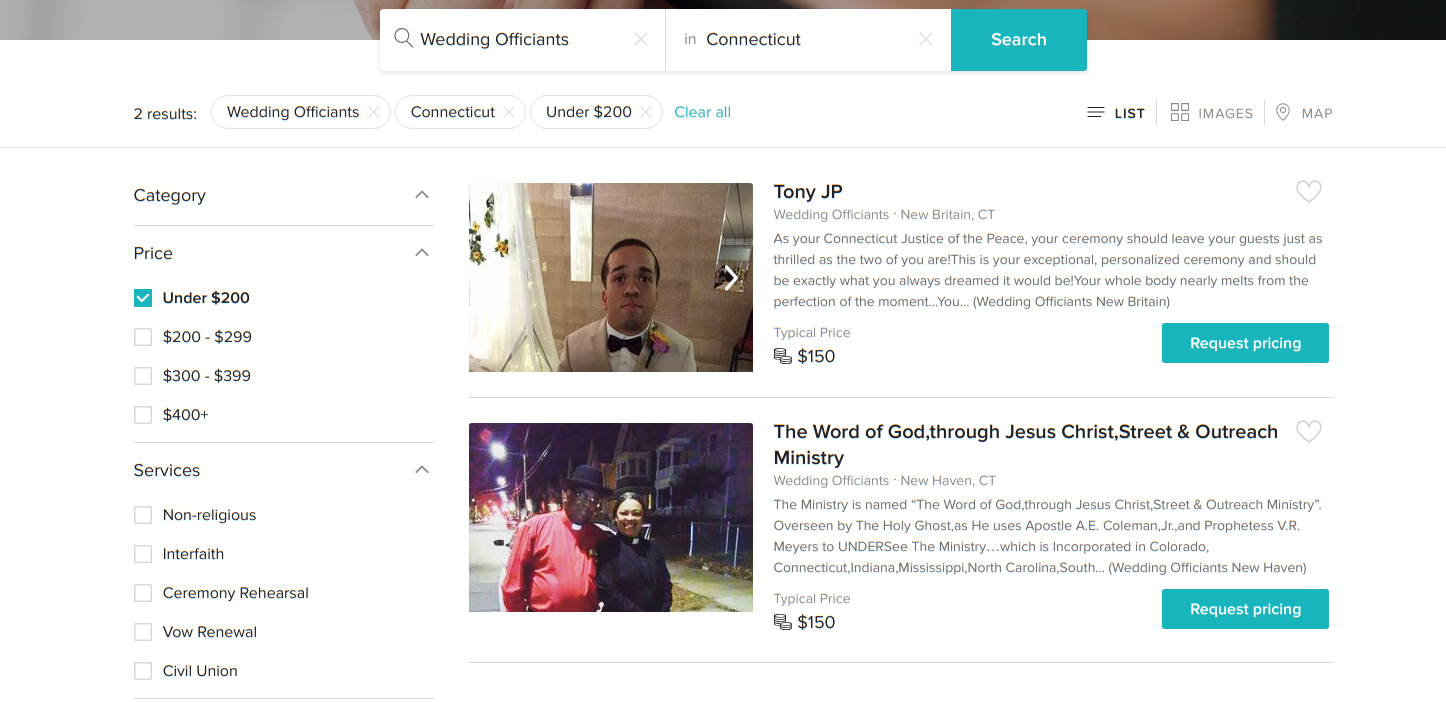Remove the Connecticut filter chip
This screenshot has width=1446, height=702.
pos(509,113)
